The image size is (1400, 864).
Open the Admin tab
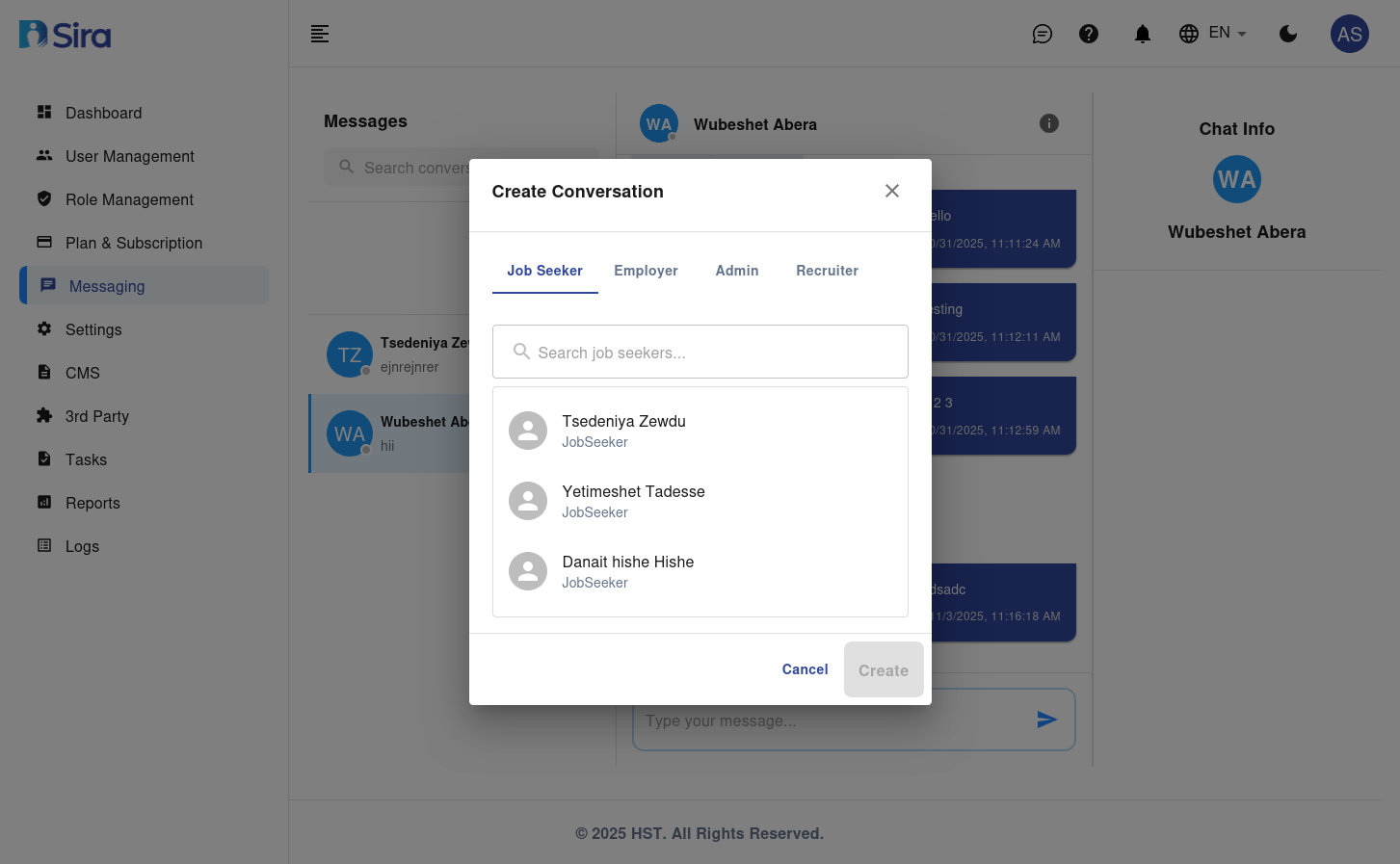point(736,271)
